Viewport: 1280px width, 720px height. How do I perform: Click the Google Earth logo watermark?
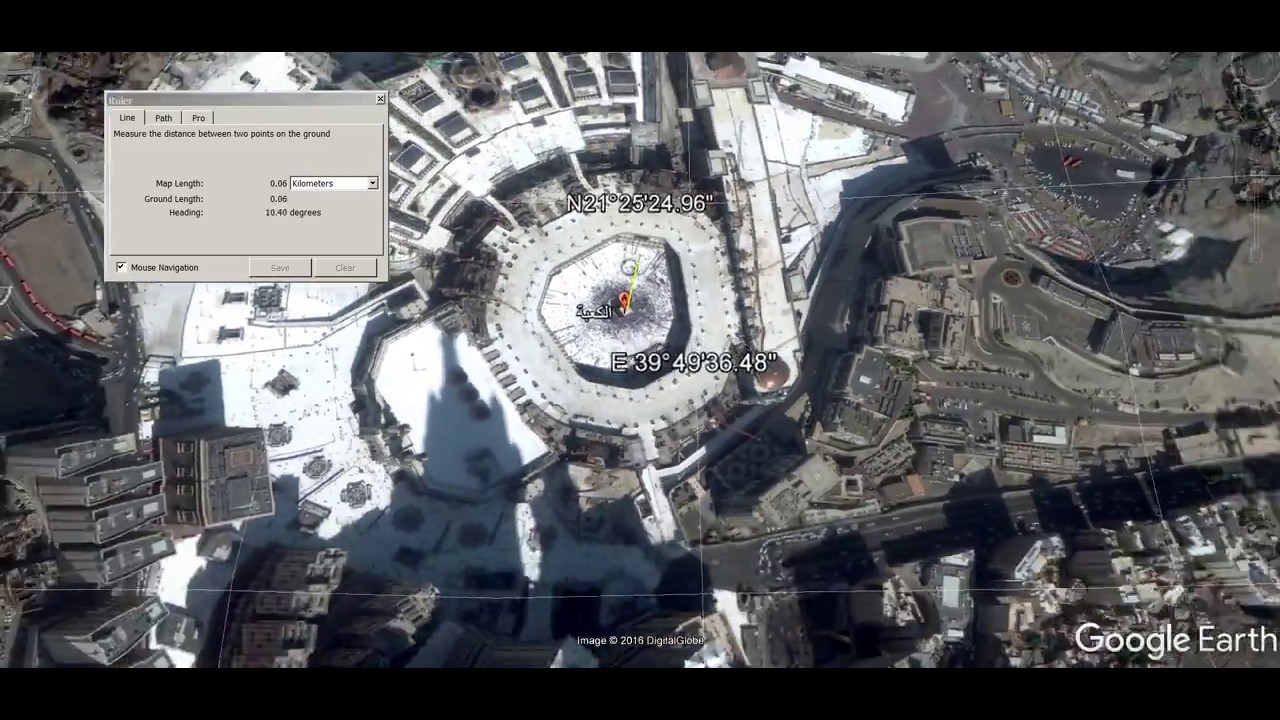point(1176,639)
